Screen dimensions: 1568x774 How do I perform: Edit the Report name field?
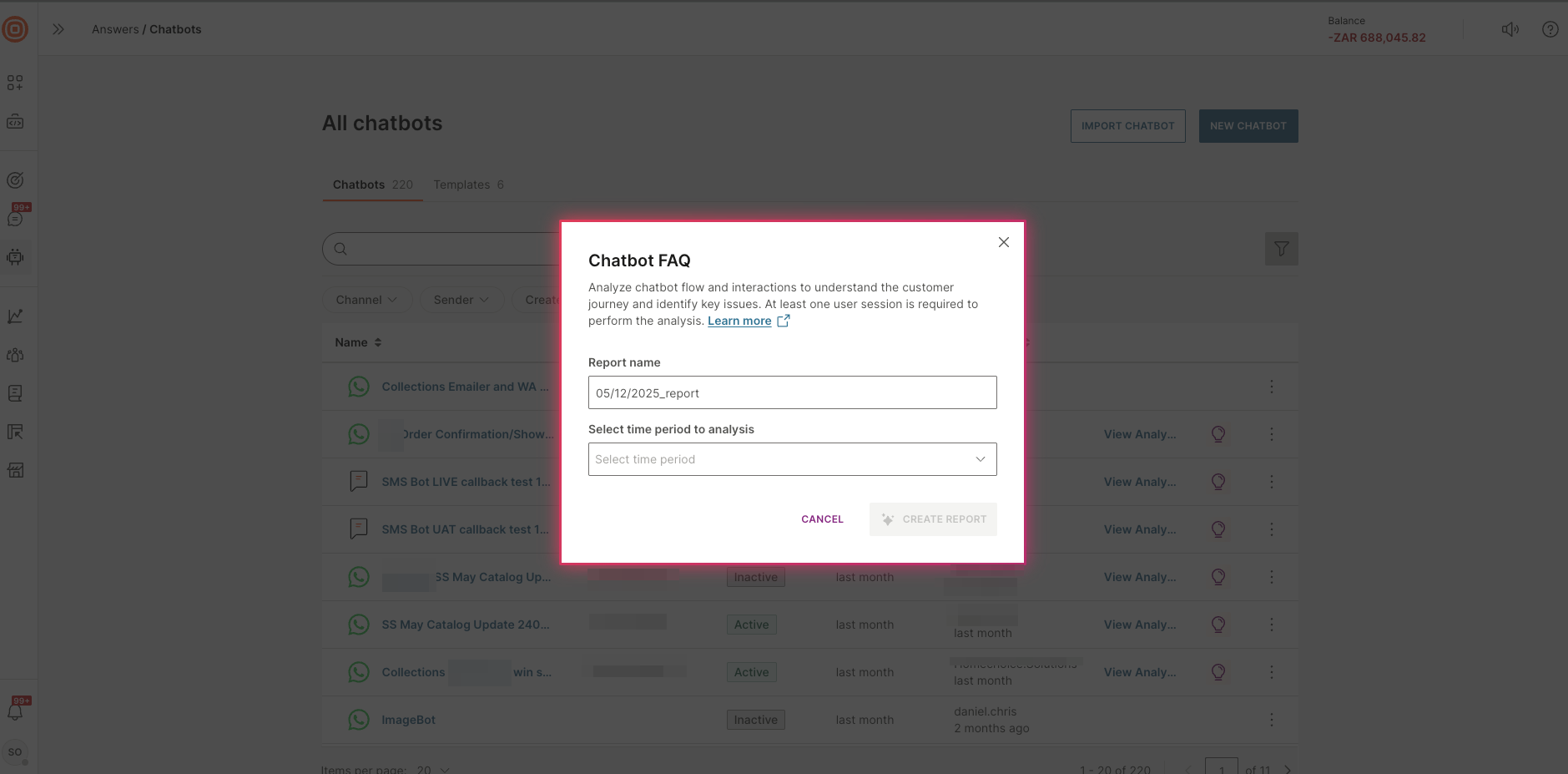pos(792,392)
